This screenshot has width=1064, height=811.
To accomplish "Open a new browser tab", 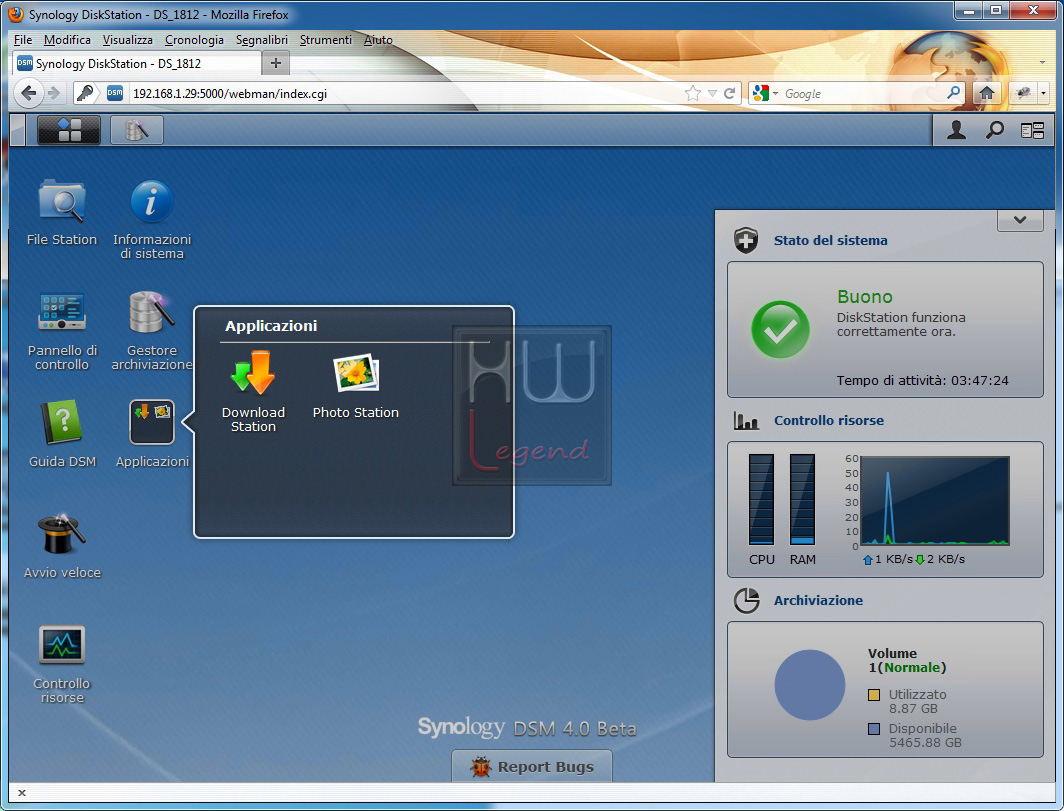I will pos(276,63).
